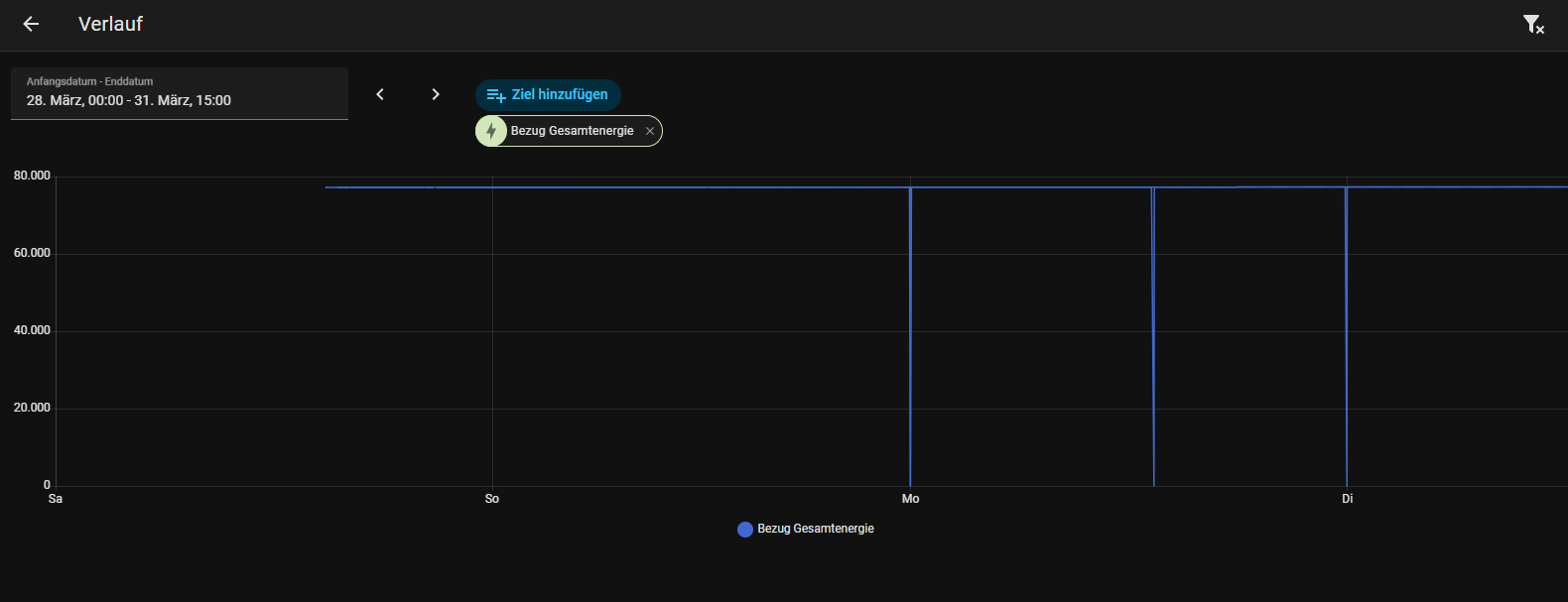Click the Verlauf page title
The image size is (1568, 602).
(110, 24)
